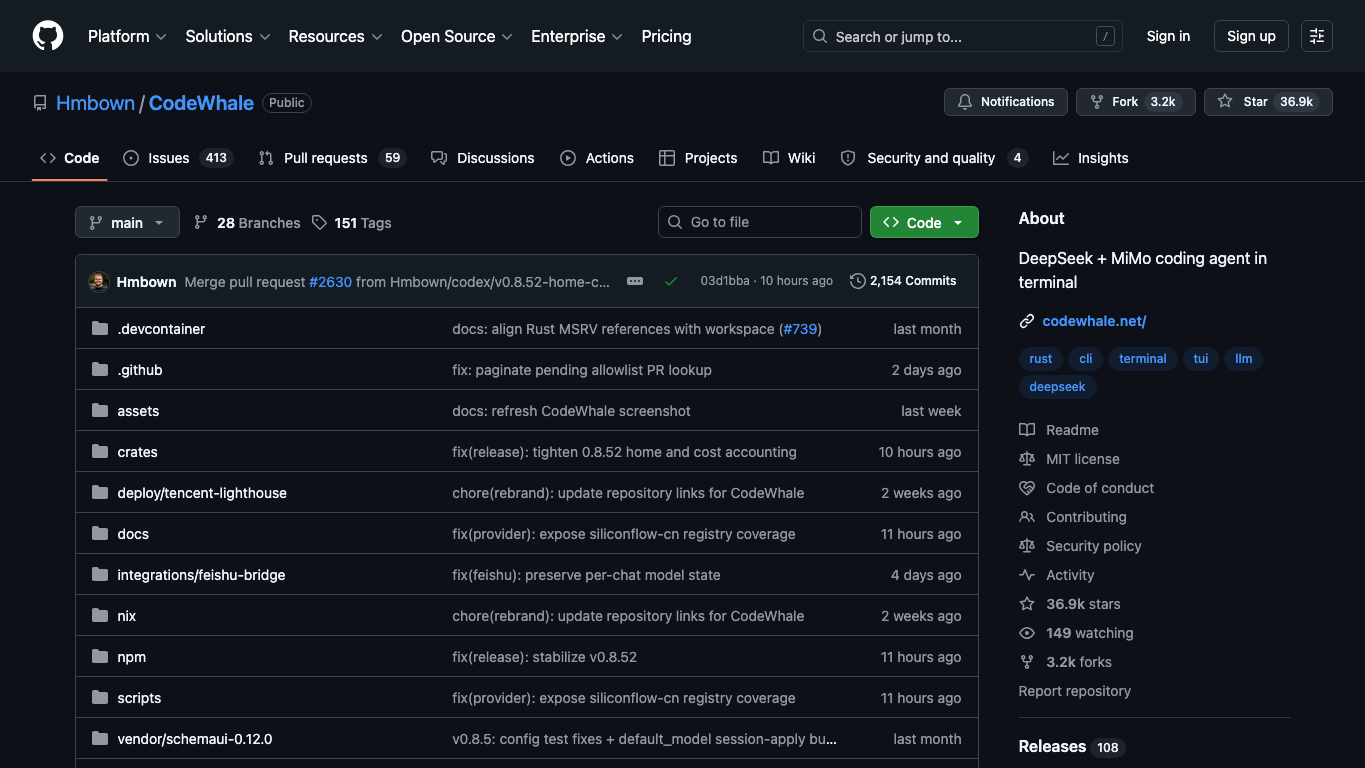Click the rust topic tag
The image size is (1365, 768).
(1041, 358)
